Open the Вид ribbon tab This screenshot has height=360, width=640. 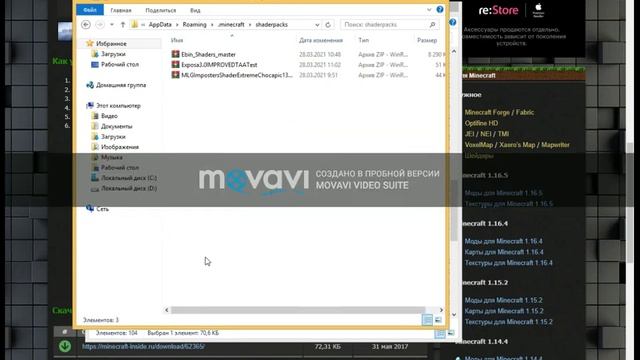(x=195, y=10)
